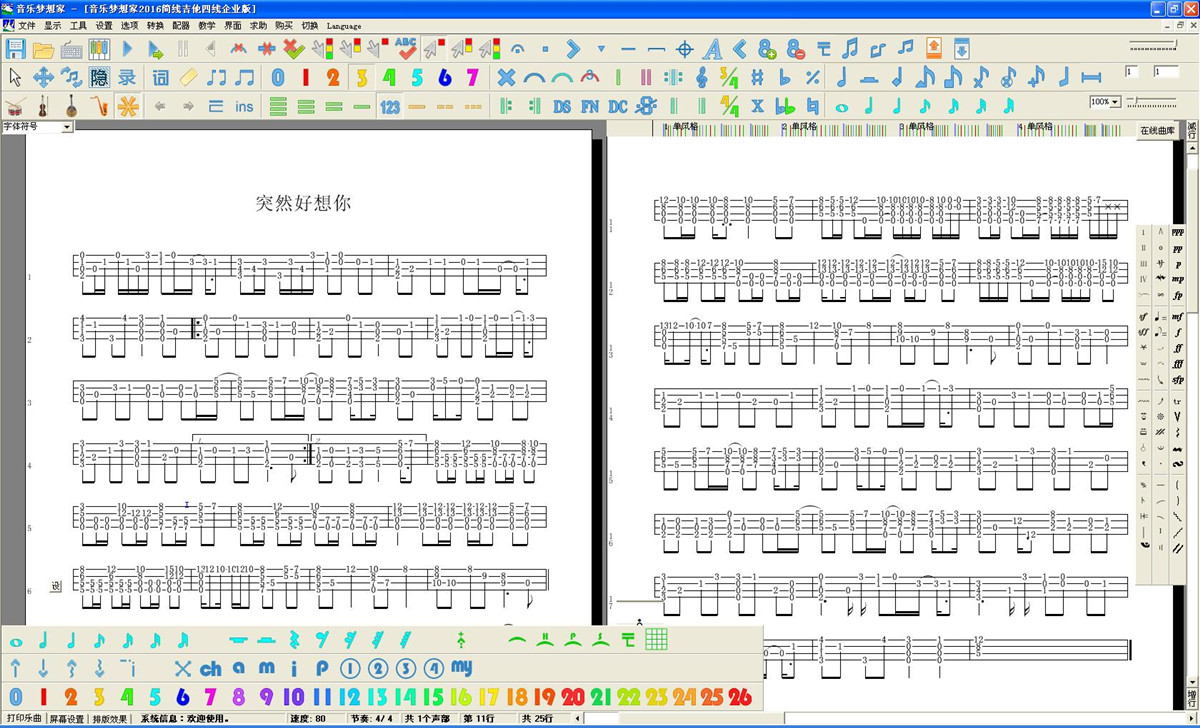Open the 100% zoom dropdown
Image resolution: width=1200 pixels, height=728 pixels.
(1117, 102)
